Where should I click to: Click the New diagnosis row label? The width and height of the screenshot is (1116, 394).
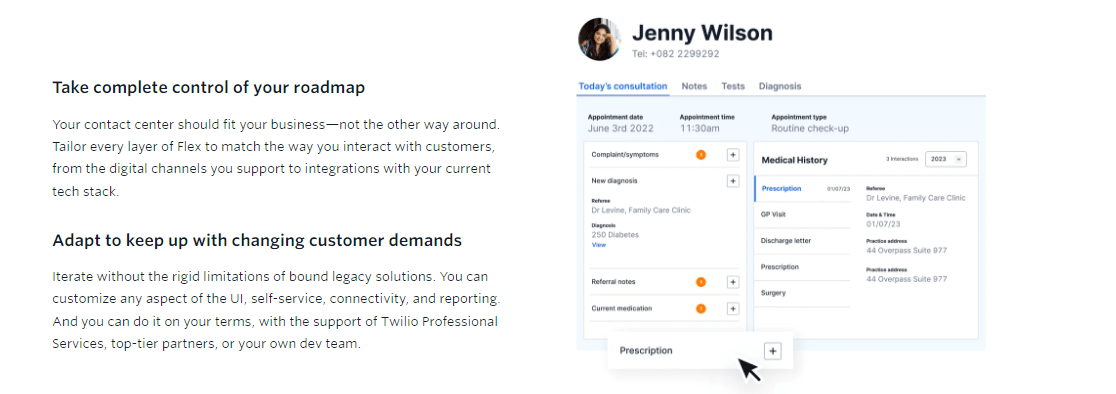(614, 181)
